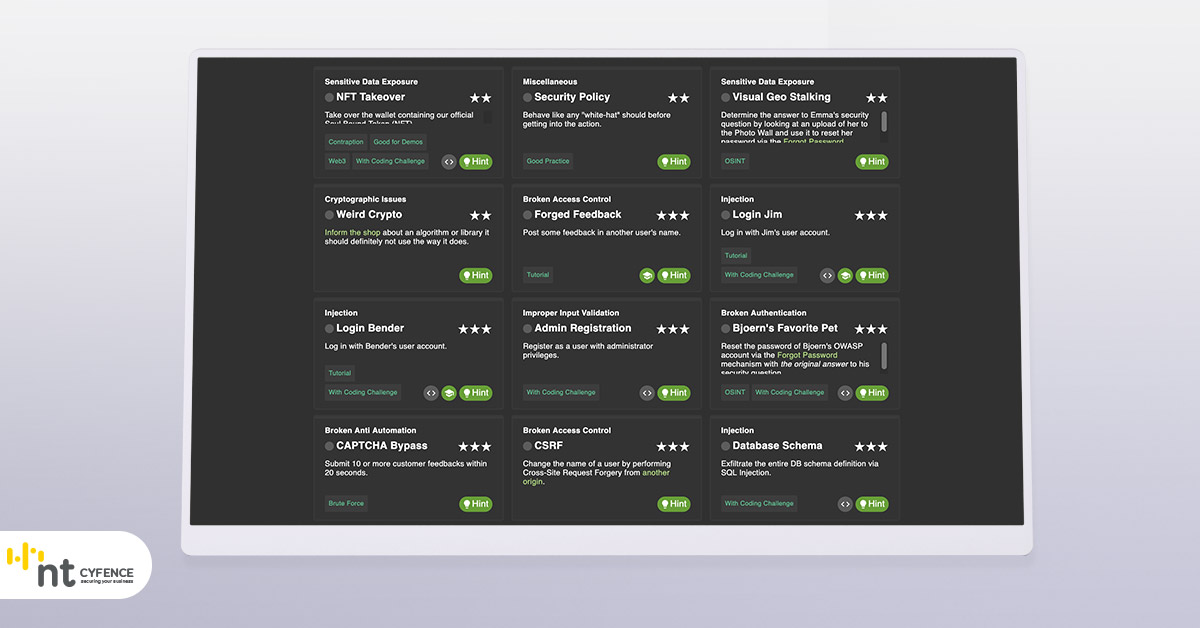
Task: Open code snippet icon for Admin Registration
Action: [647, 394]
